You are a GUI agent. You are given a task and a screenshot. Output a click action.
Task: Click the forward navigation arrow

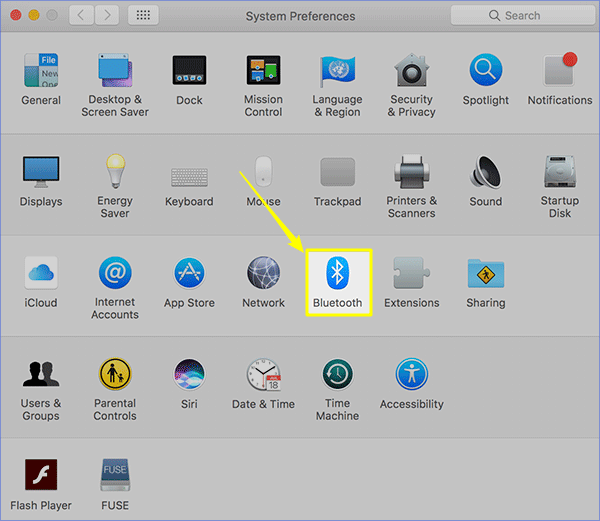pos(107,15)
